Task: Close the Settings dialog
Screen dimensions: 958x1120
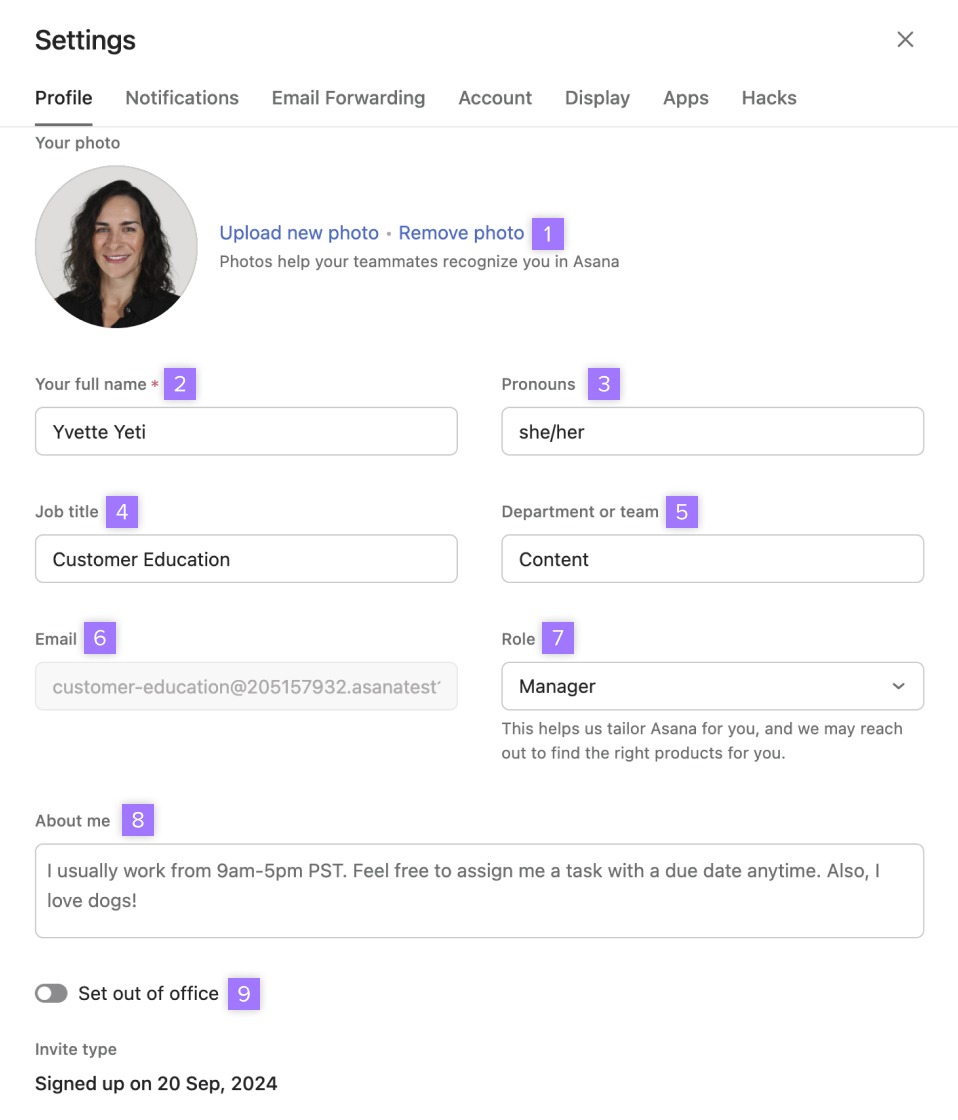Action: 904,39
